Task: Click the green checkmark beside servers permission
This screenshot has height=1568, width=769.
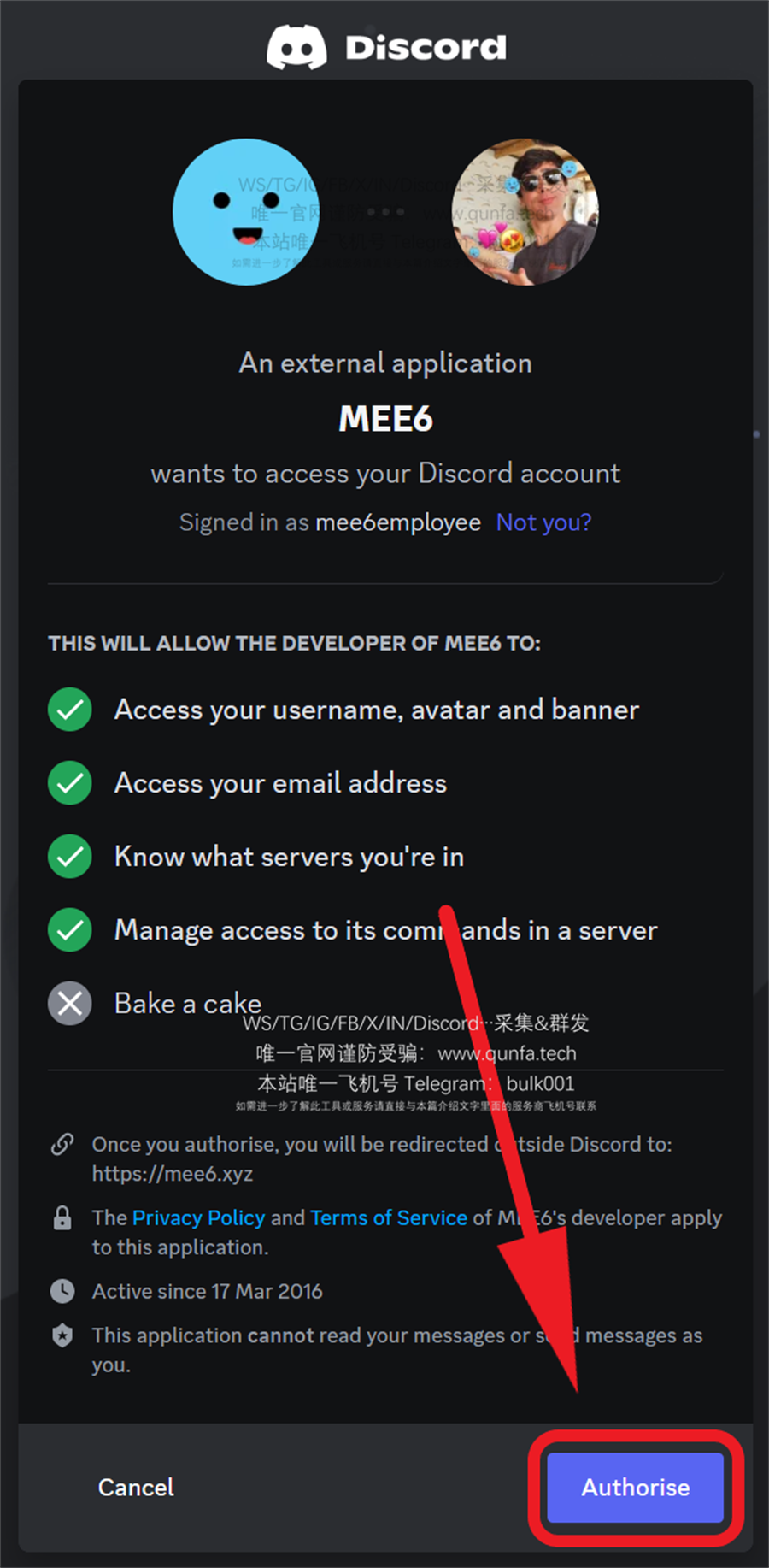Action: (70, 857)
